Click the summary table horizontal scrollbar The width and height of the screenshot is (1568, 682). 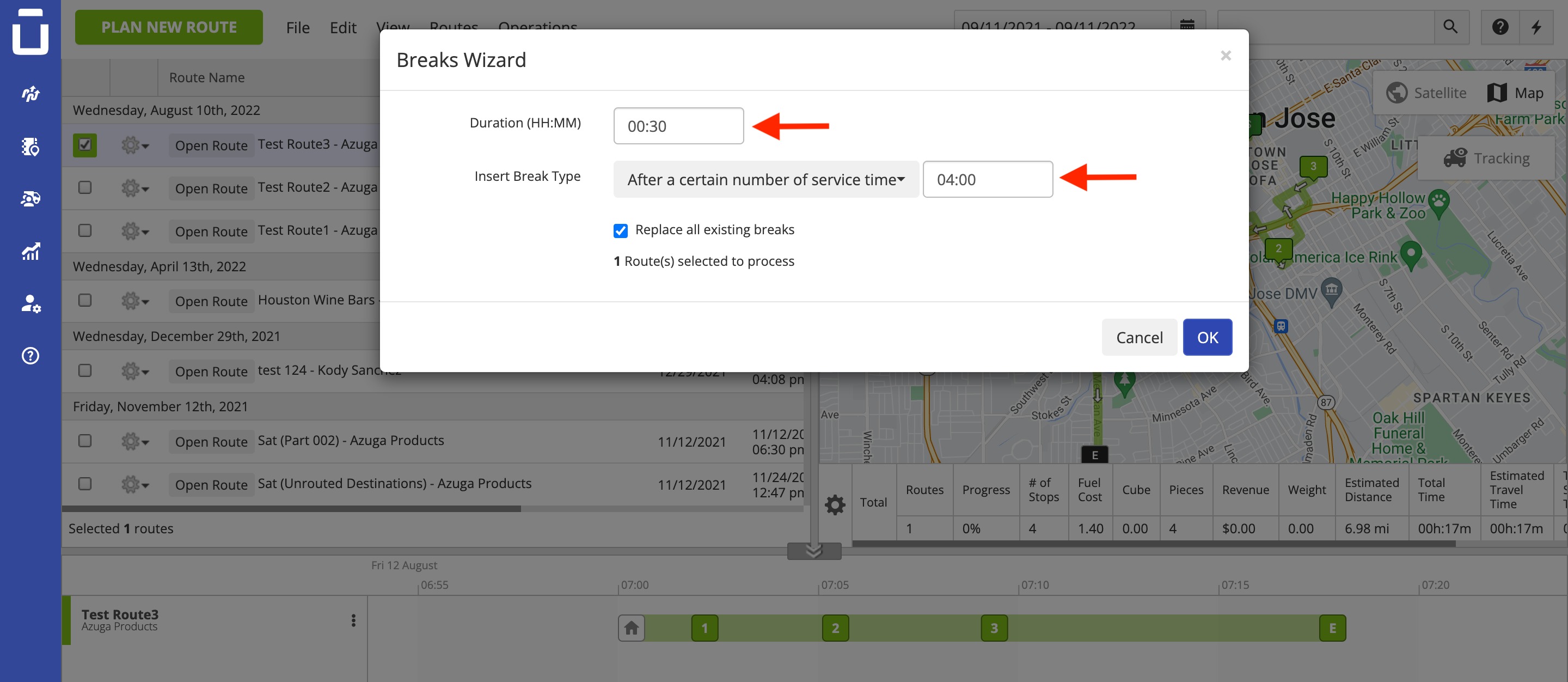(x=1154, y=544)
